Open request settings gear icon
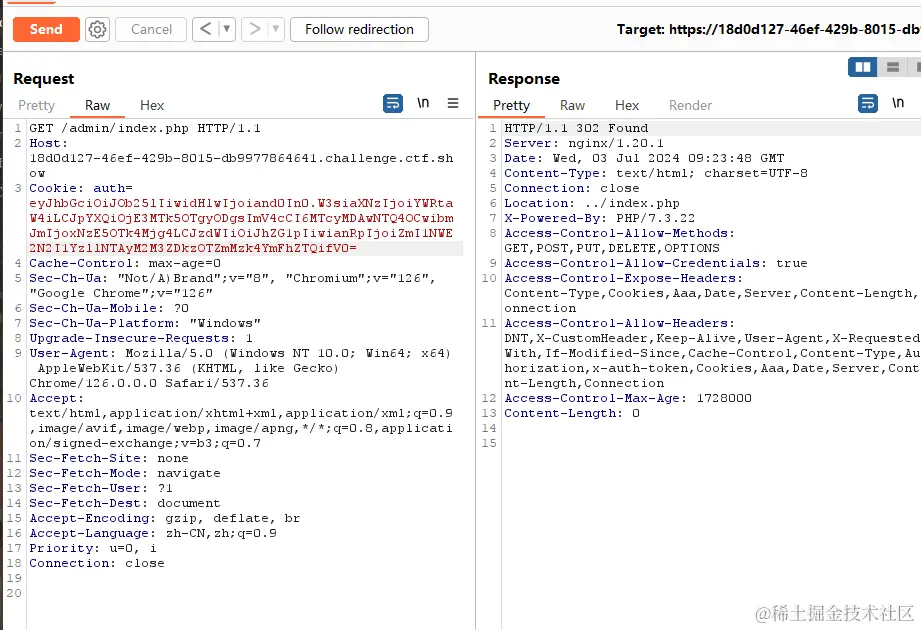The width and height of the screenshot is (921, 630). coord(98,29)
